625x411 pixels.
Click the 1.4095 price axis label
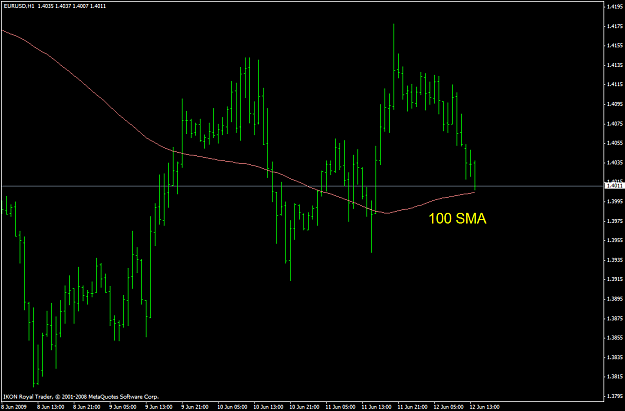(x=614, y=104)
